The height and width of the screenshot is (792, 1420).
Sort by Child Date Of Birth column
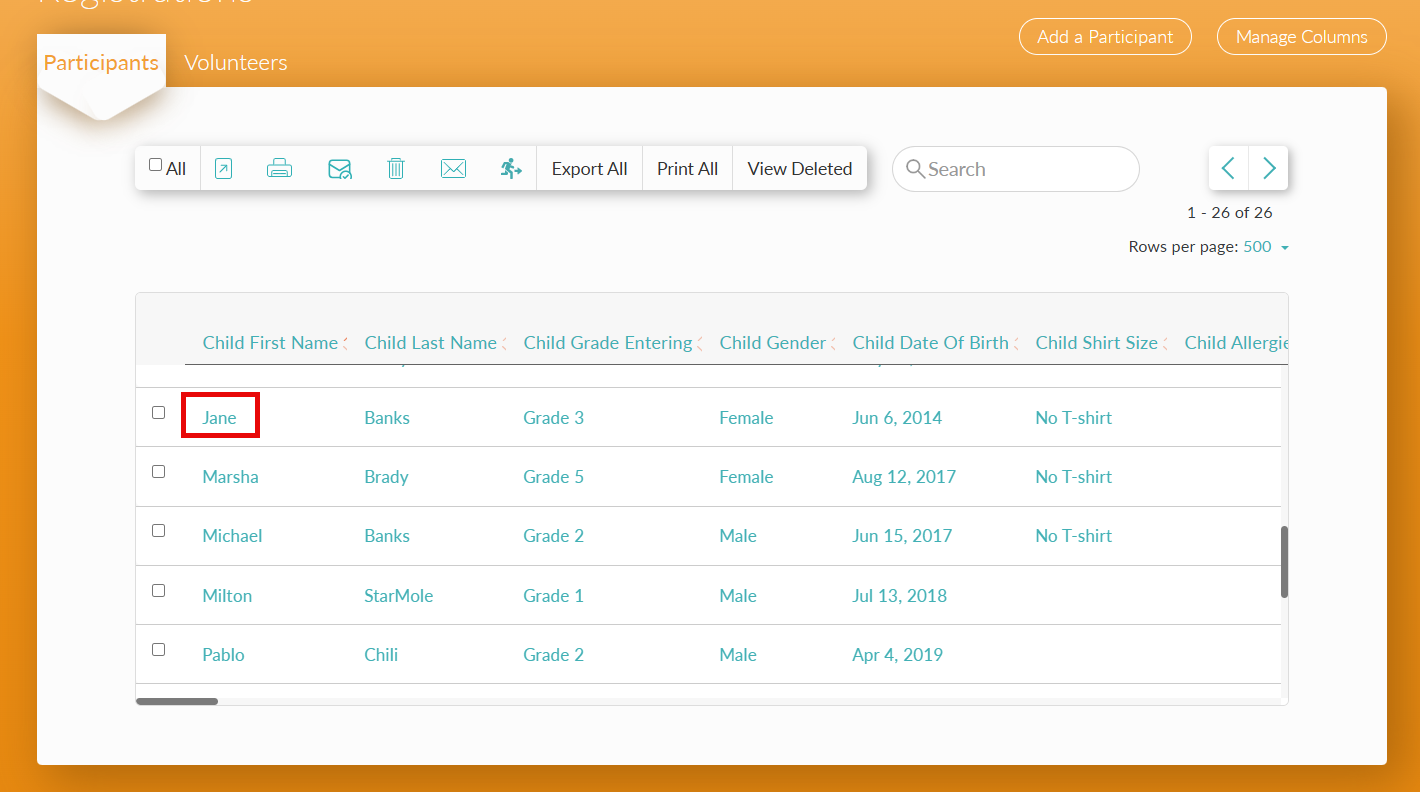pos(930,343)
